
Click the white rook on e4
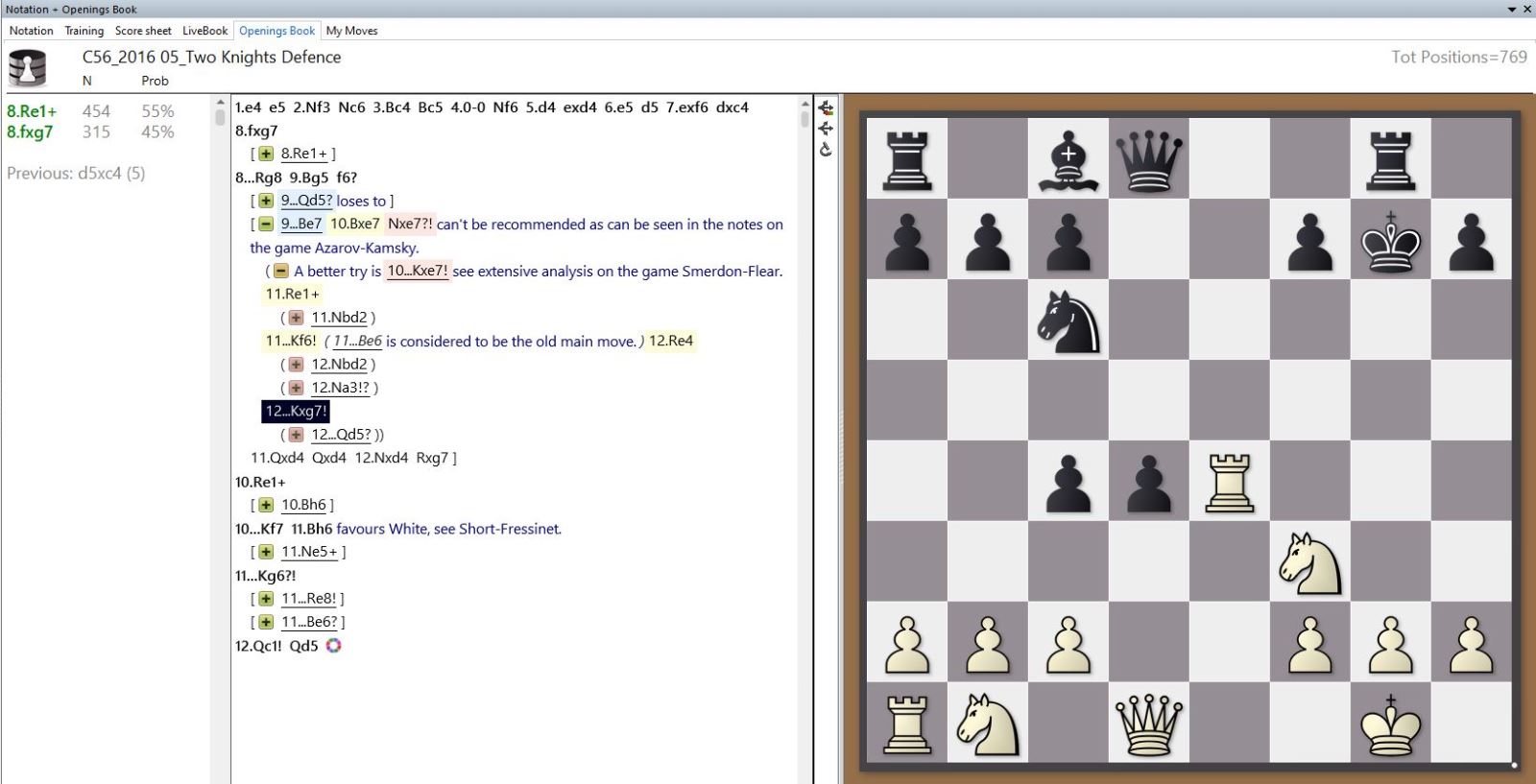click(1229, 482)
